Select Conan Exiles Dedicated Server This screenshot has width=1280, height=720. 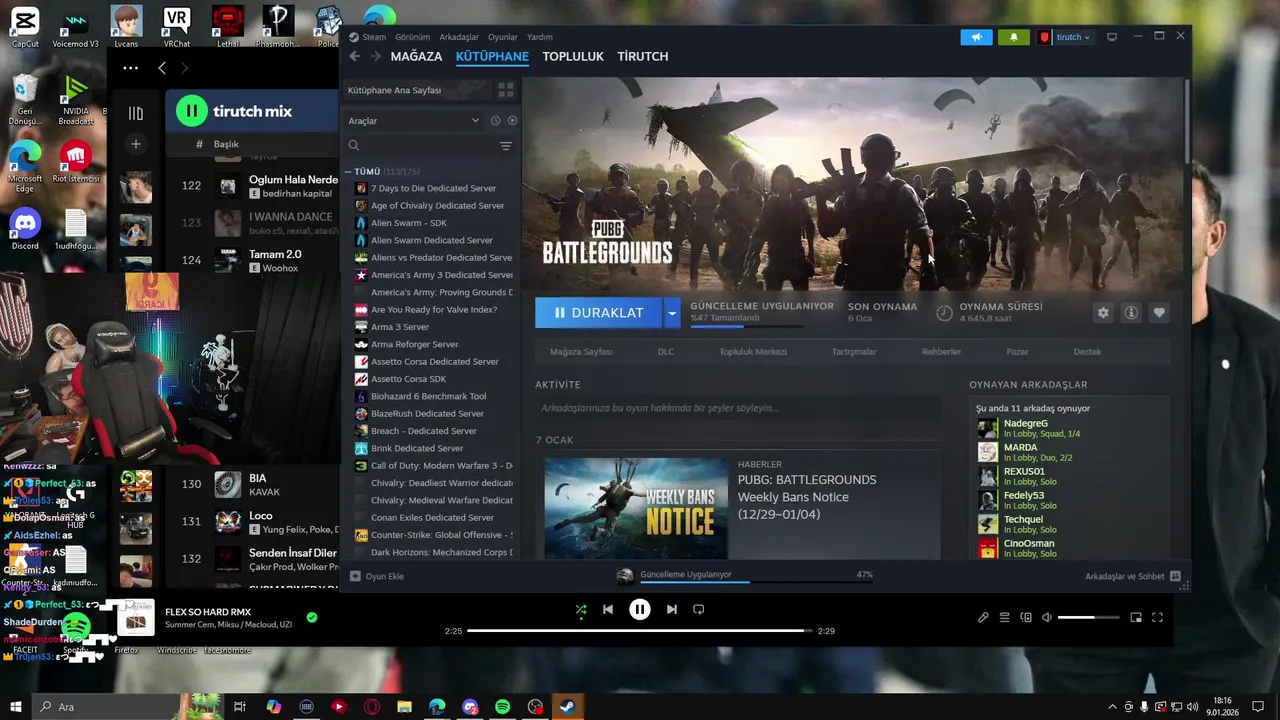(432, 518)
